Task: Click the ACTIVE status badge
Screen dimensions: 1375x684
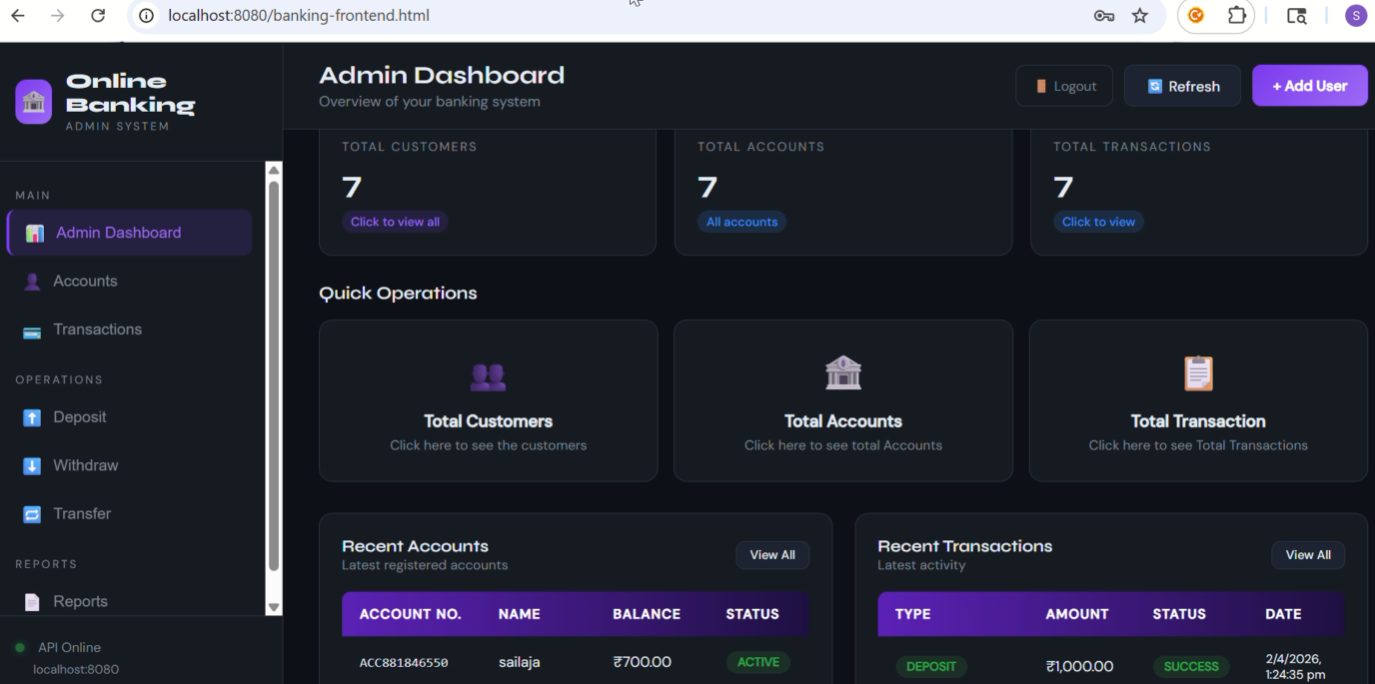Action: 758,662
